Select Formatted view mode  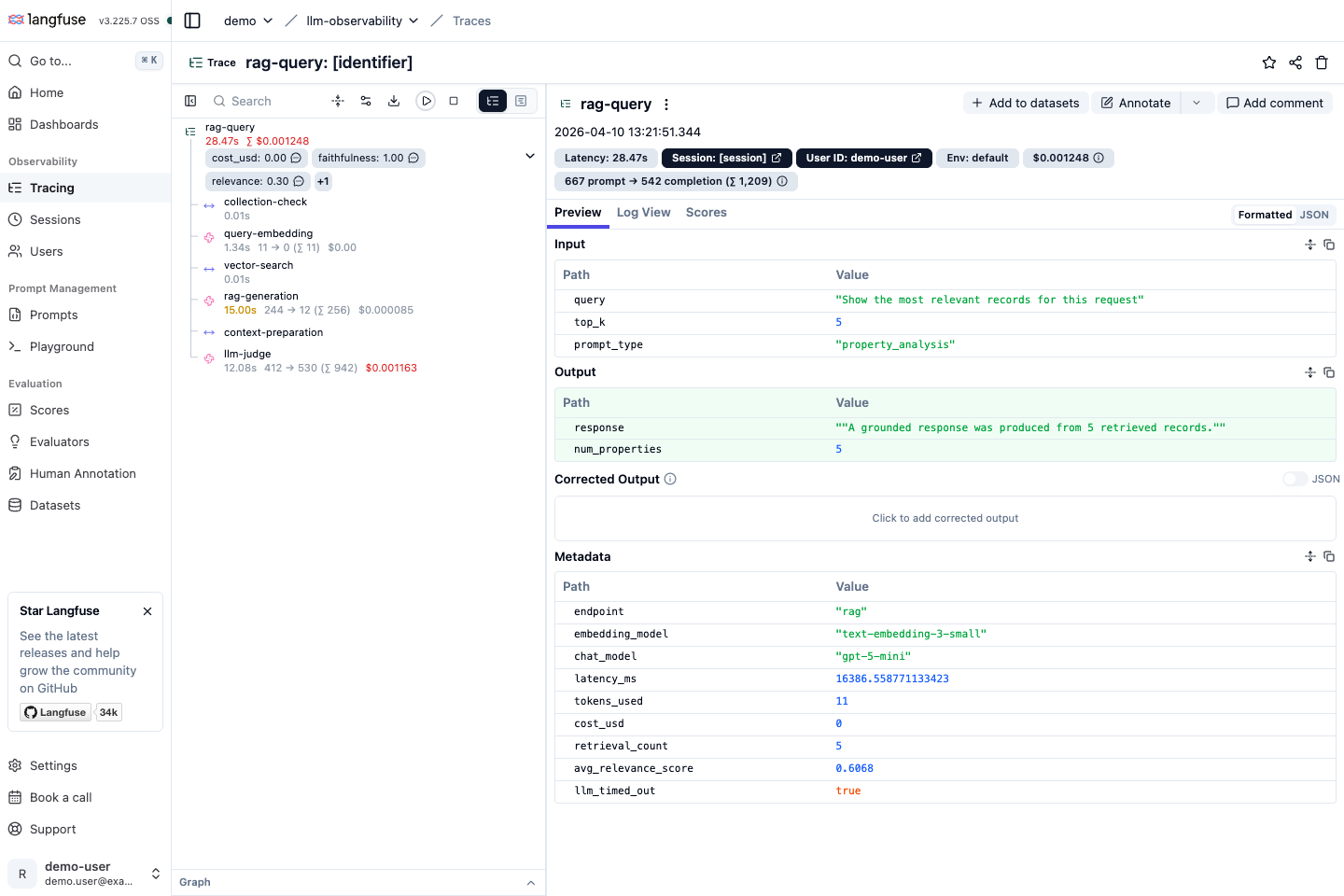tap(1265, 215)
